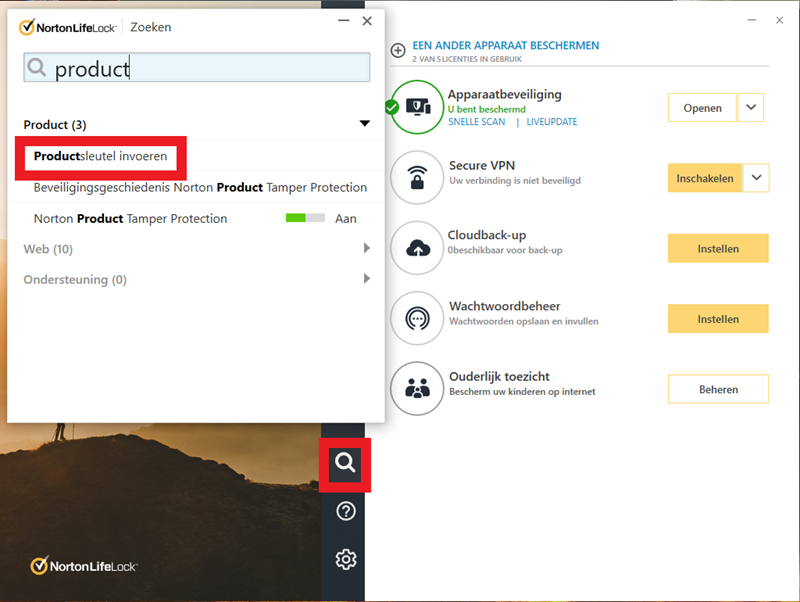Click the plus icon to protect another device

398,51
